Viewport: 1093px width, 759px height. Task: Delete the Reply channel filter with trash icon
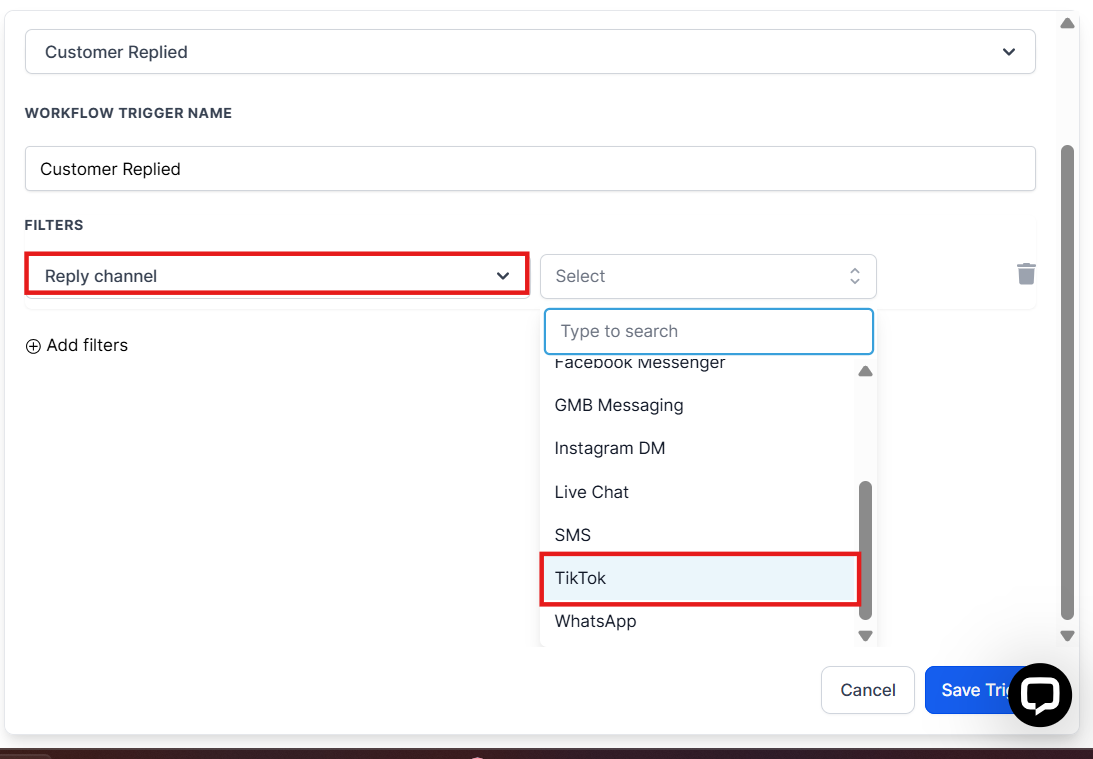click(1026, 274)
